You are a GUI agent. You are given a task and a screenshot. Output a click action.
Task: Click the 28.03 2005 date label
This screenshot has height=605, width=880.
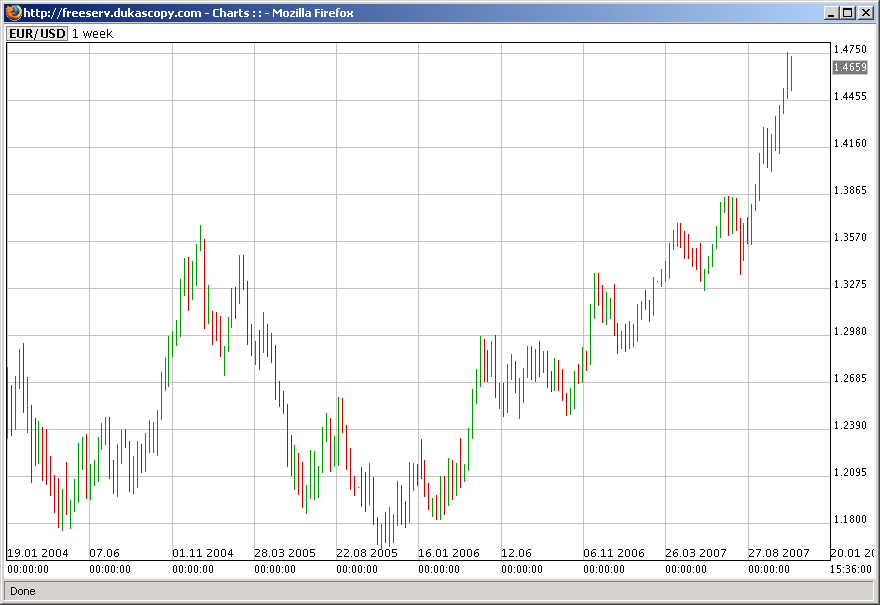click(285, 553)
